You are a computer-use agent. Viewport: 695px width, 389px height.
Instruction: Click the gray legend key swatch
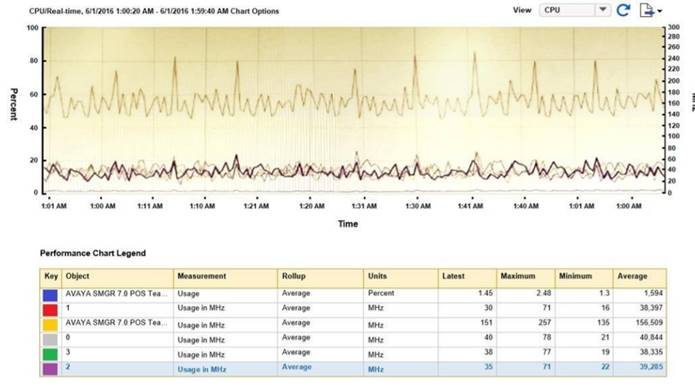tap(50, 339)
